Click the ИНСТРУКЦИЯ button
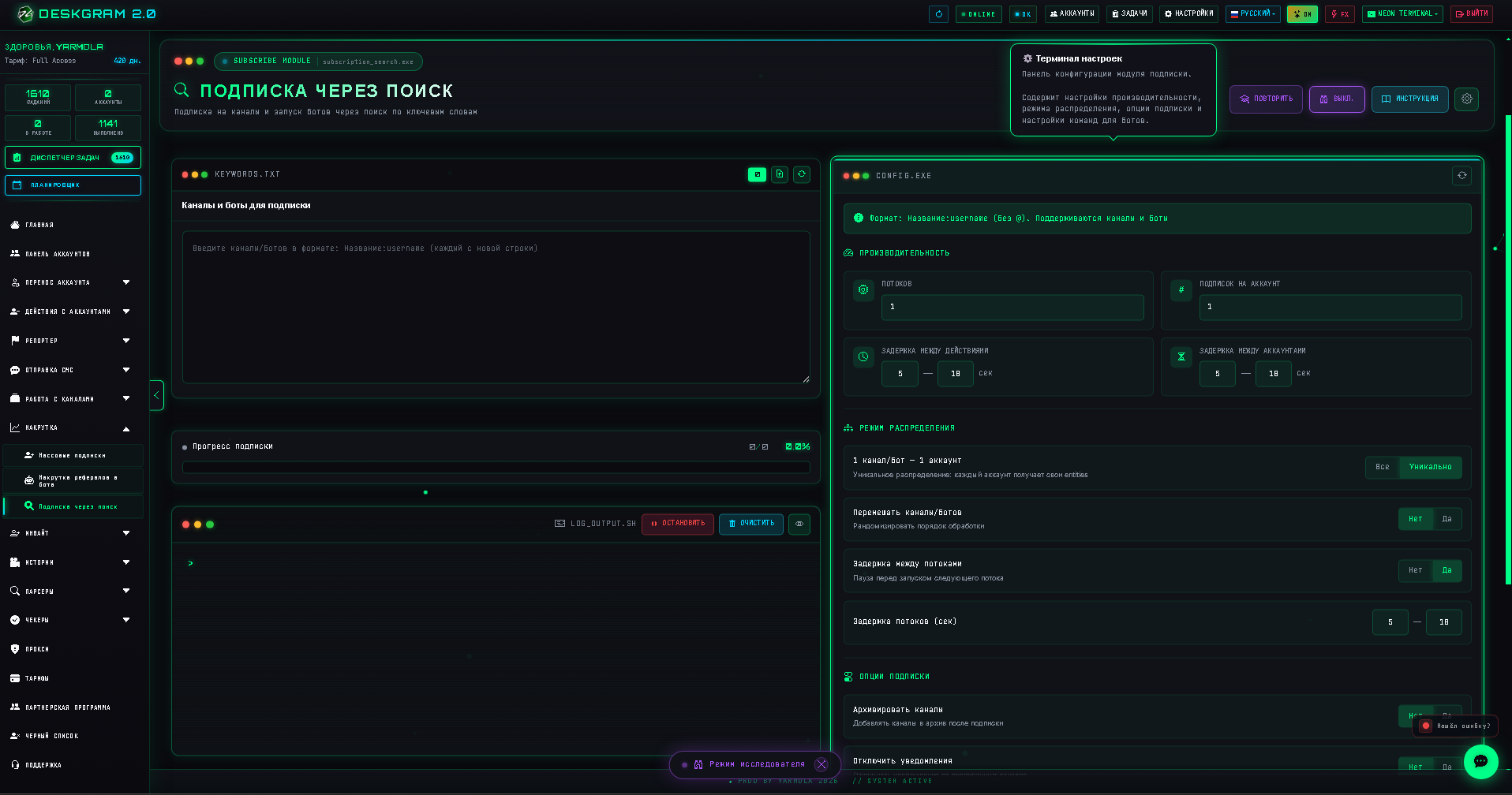Viewport: 1512px width, 795px height. pos(1409,99)
